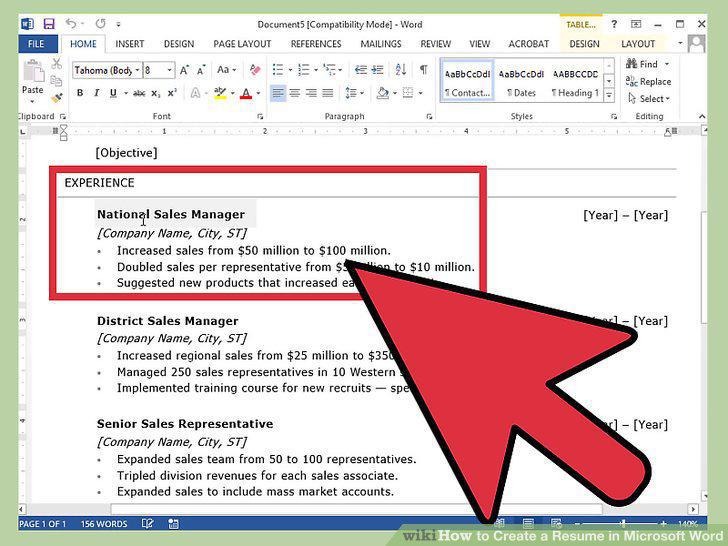Open the font size dropdown
This screenshot has width=728, height=546.
pyautogui.click(x=169, y=70)
